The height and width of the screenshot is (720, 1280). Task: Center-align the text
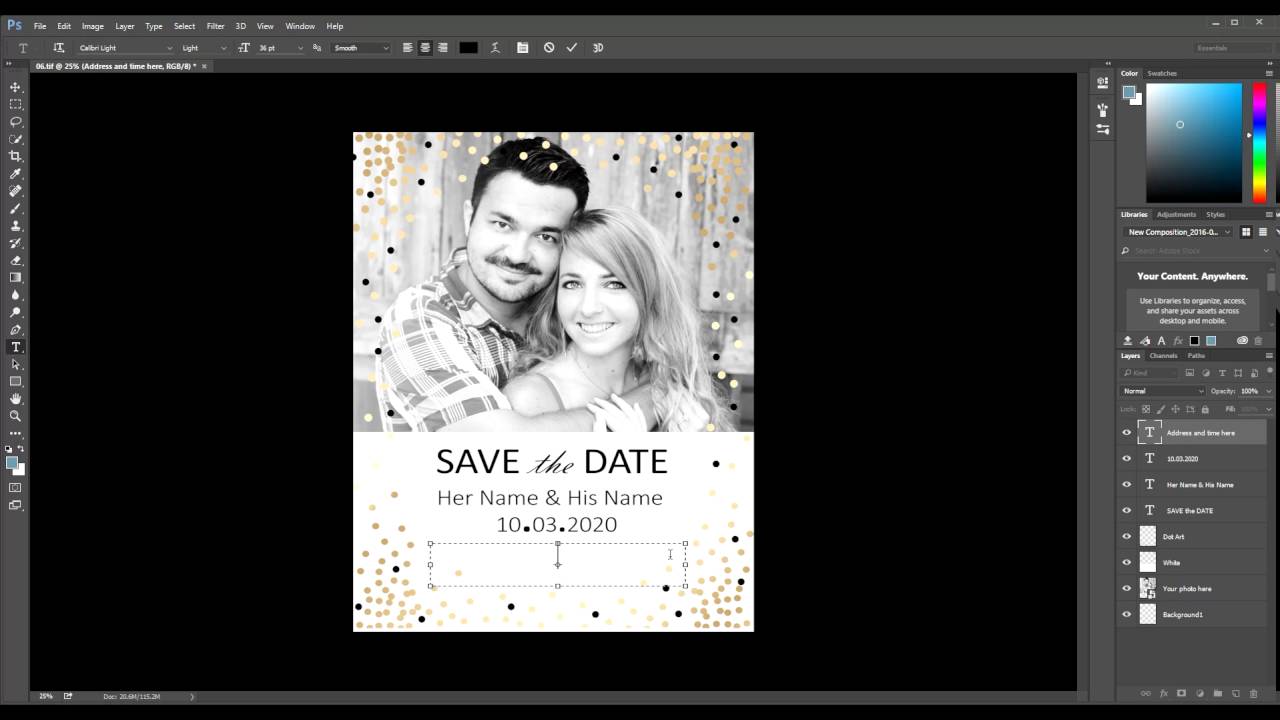425,47
